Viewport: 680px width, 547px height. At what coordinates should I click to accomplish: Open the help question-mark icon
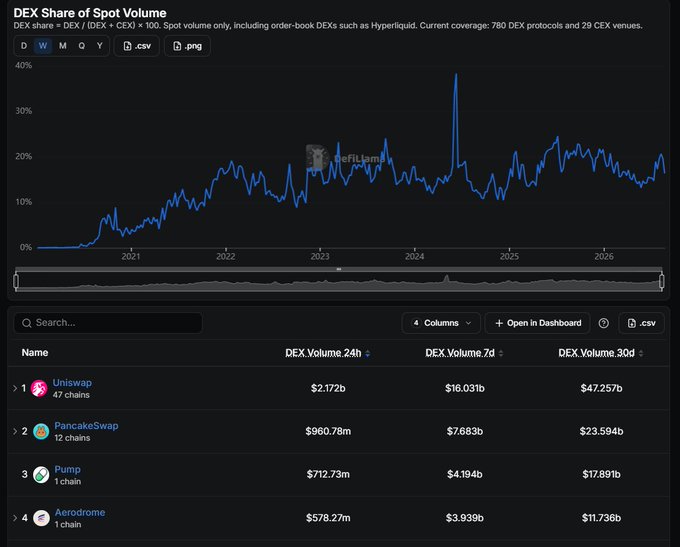tap(603, 323)
